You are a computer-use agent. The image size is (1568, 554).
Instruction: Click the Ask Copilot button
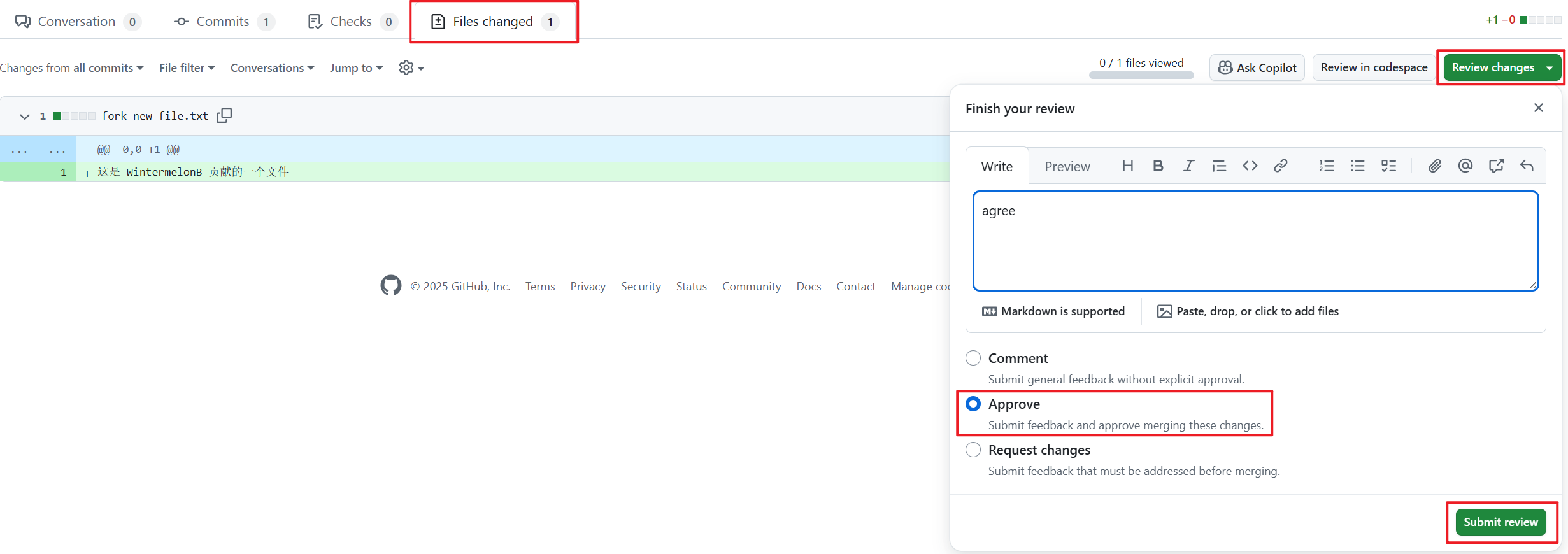pos(1257,67)
